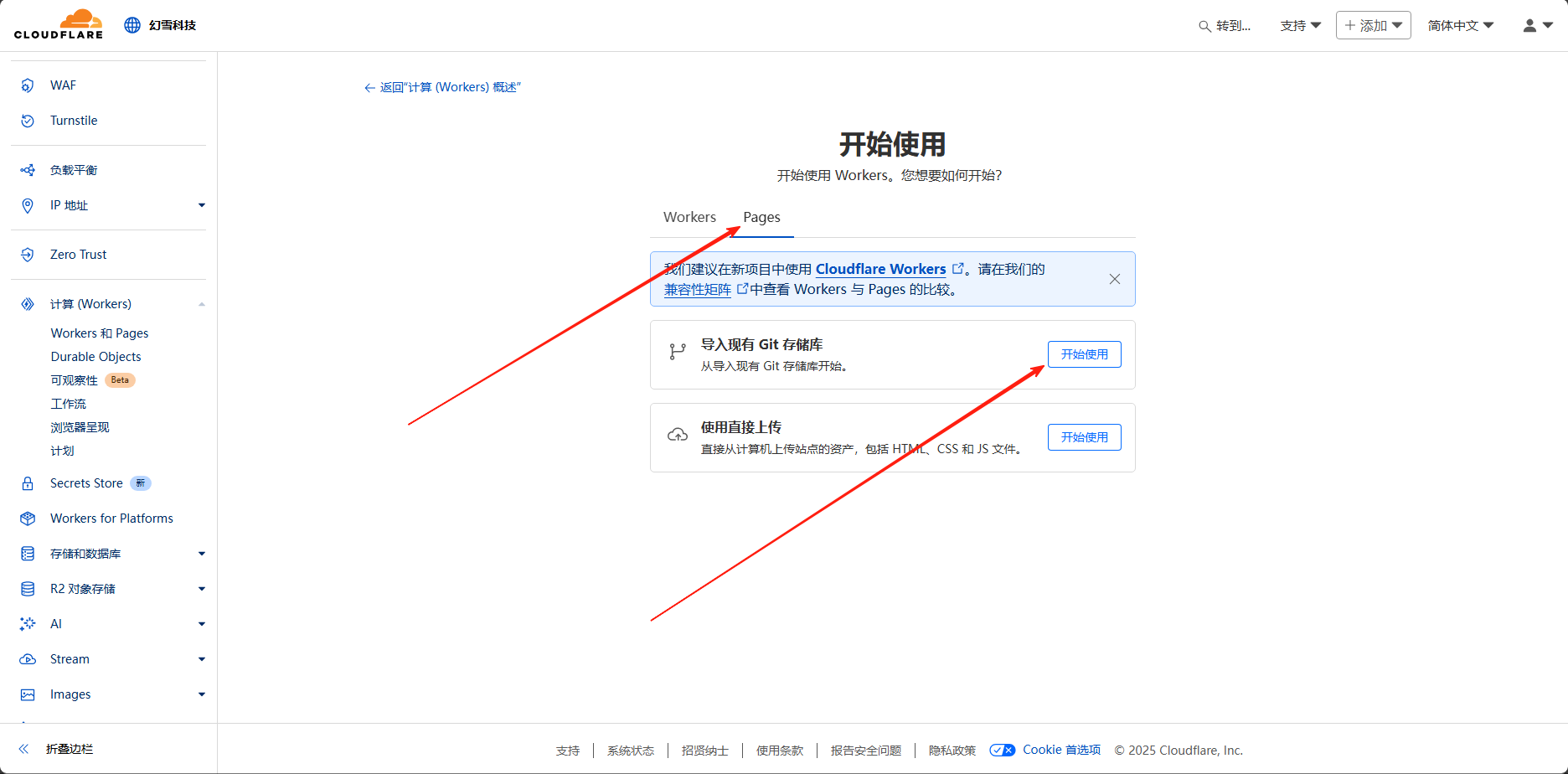1568x774 pixels.
Task: Toggle the Cookie 首选项 privacy switch icon
Action: point(1003,750)
